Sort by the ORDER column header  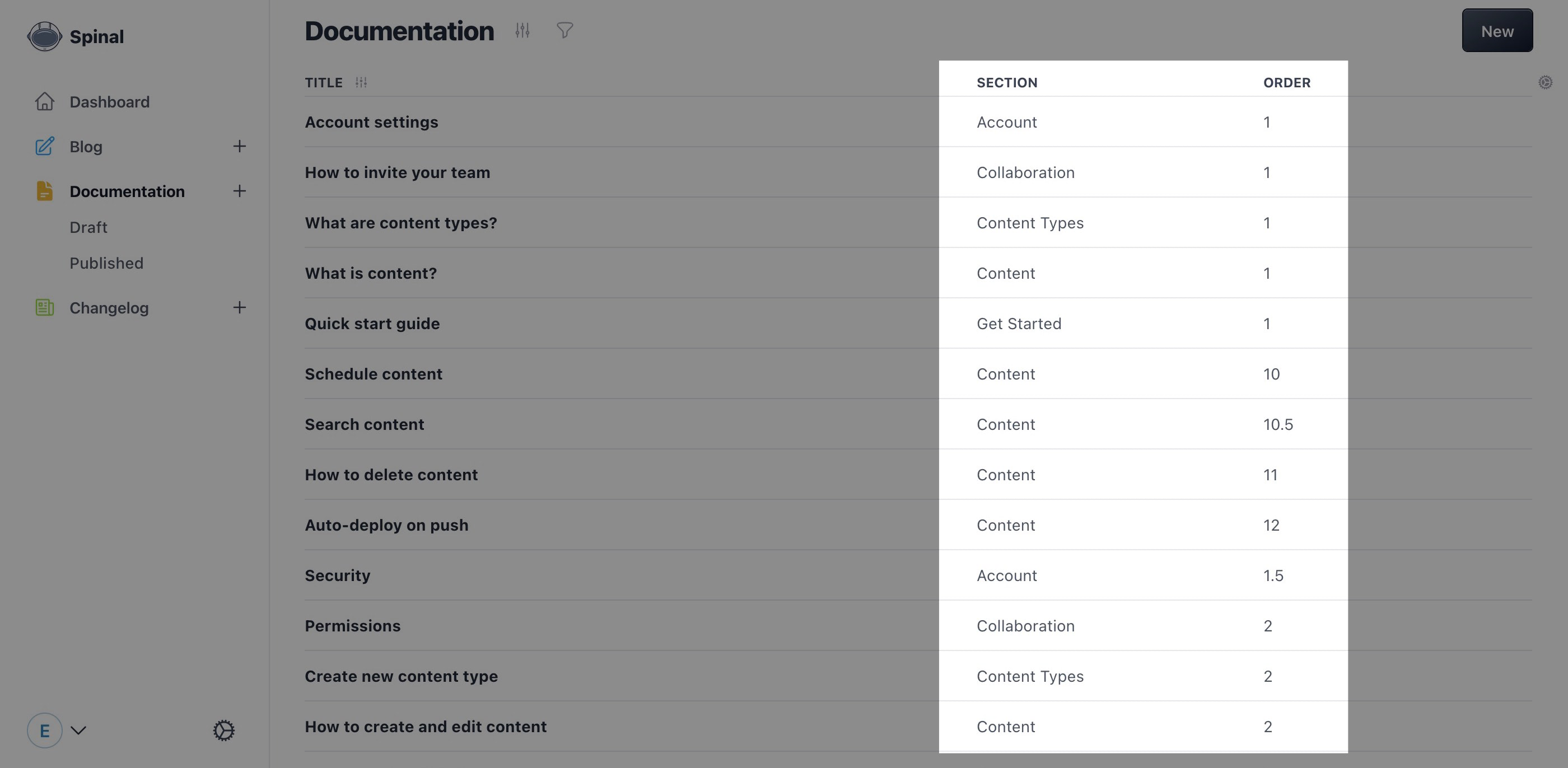tap(1286, 83)
